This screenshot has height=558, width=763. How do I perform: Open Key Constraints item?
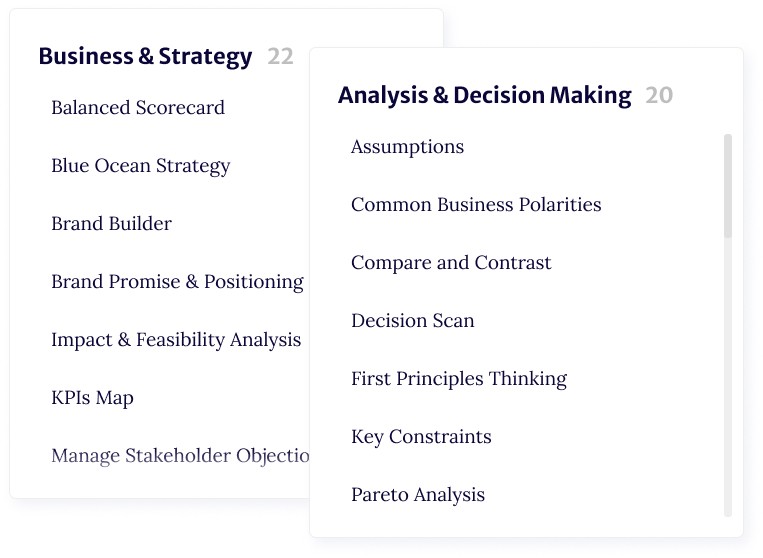(x=421, y=437)
